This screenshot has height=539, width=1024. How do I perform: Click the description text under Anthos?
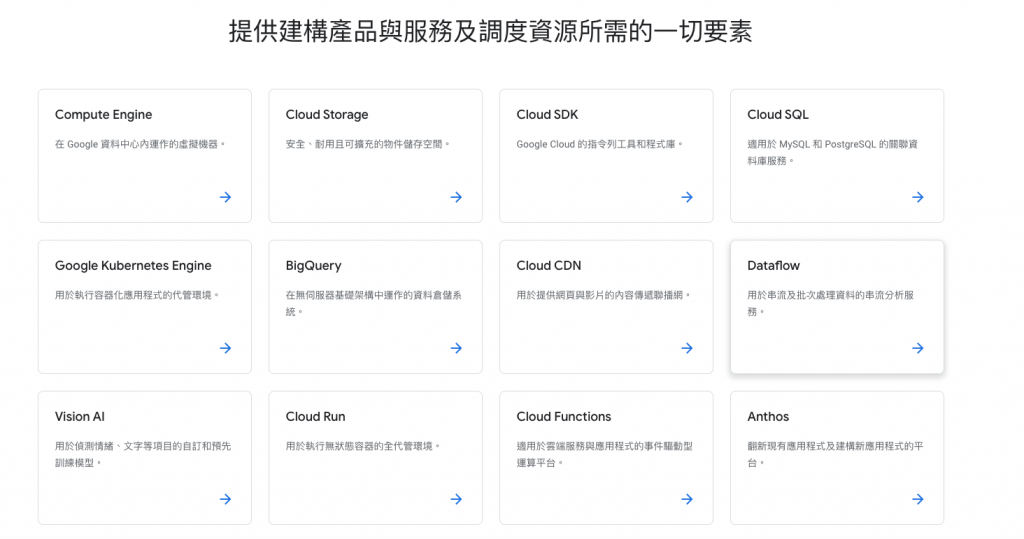pyautogui.click(x=835, y=455)
